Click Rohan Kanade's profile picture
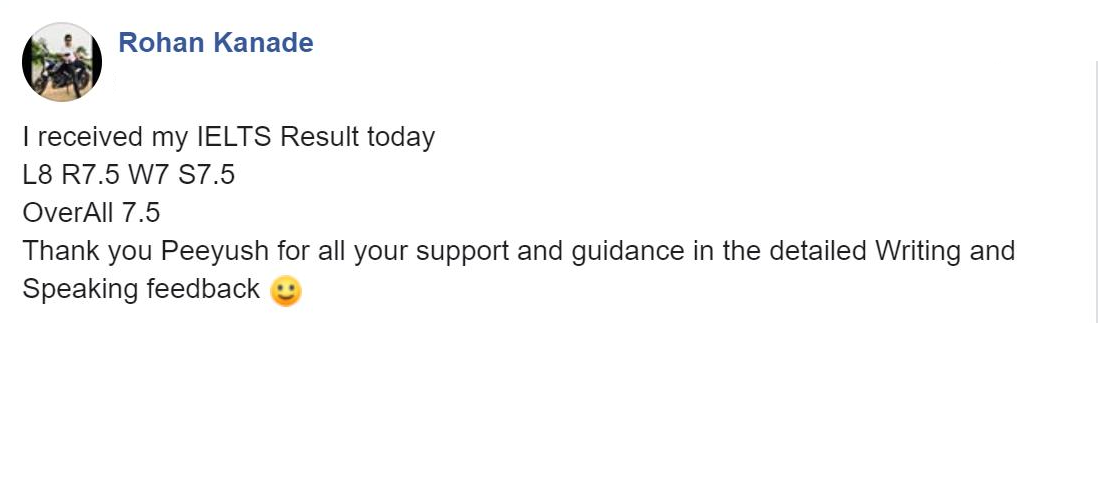This screenshot has height=488, width=1098. [x=62, y=62]
